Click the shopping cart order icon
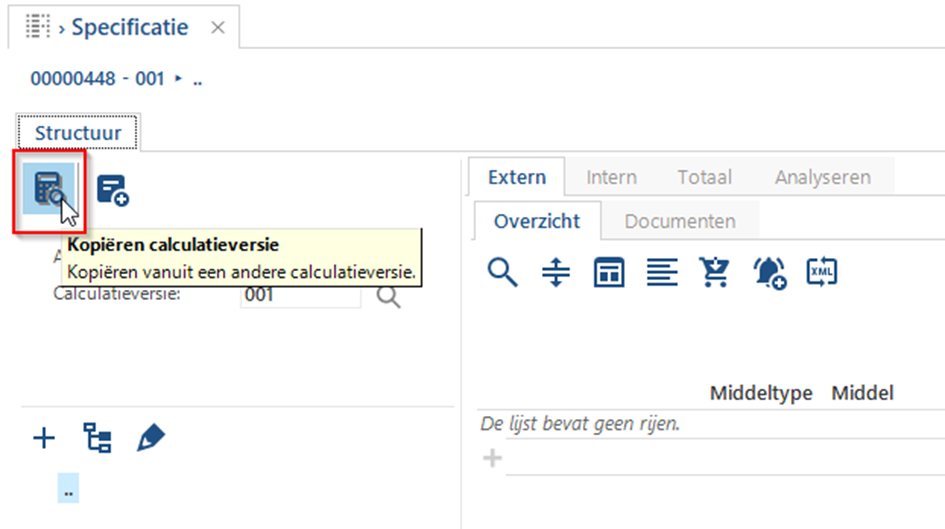945x529 pixels. (715, 272)
